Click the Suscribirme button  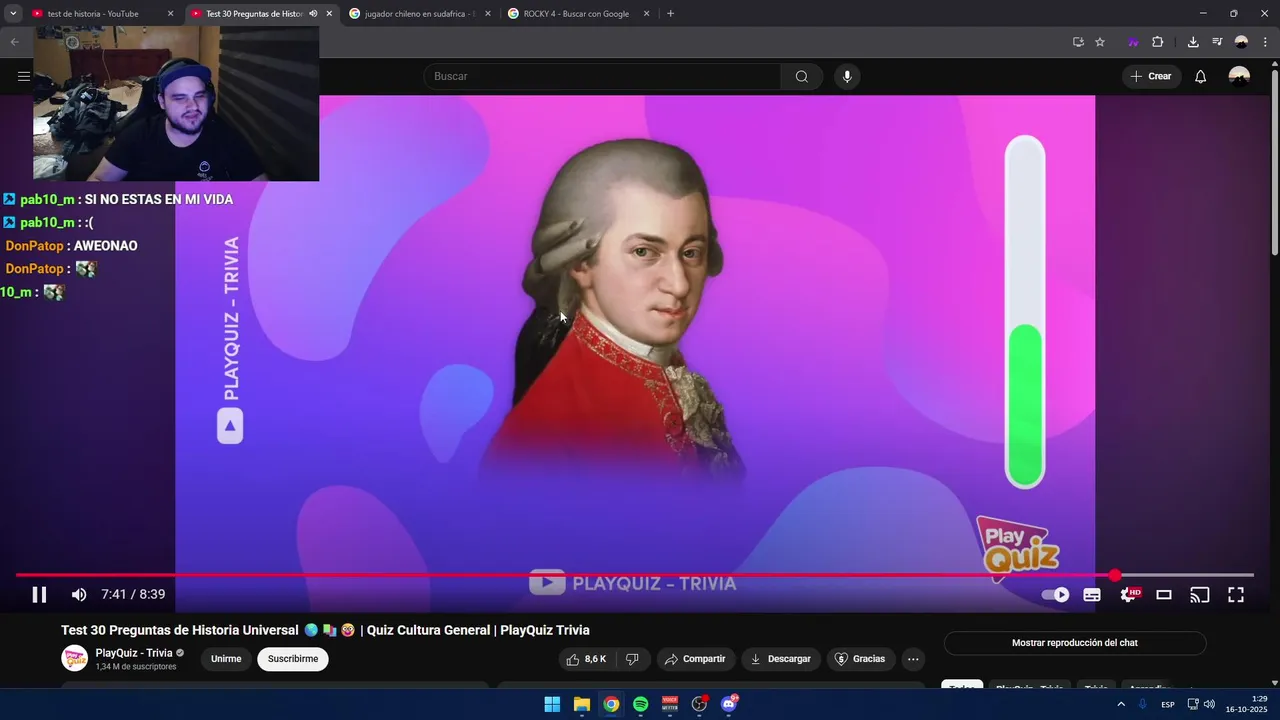(x=293, y=659)
